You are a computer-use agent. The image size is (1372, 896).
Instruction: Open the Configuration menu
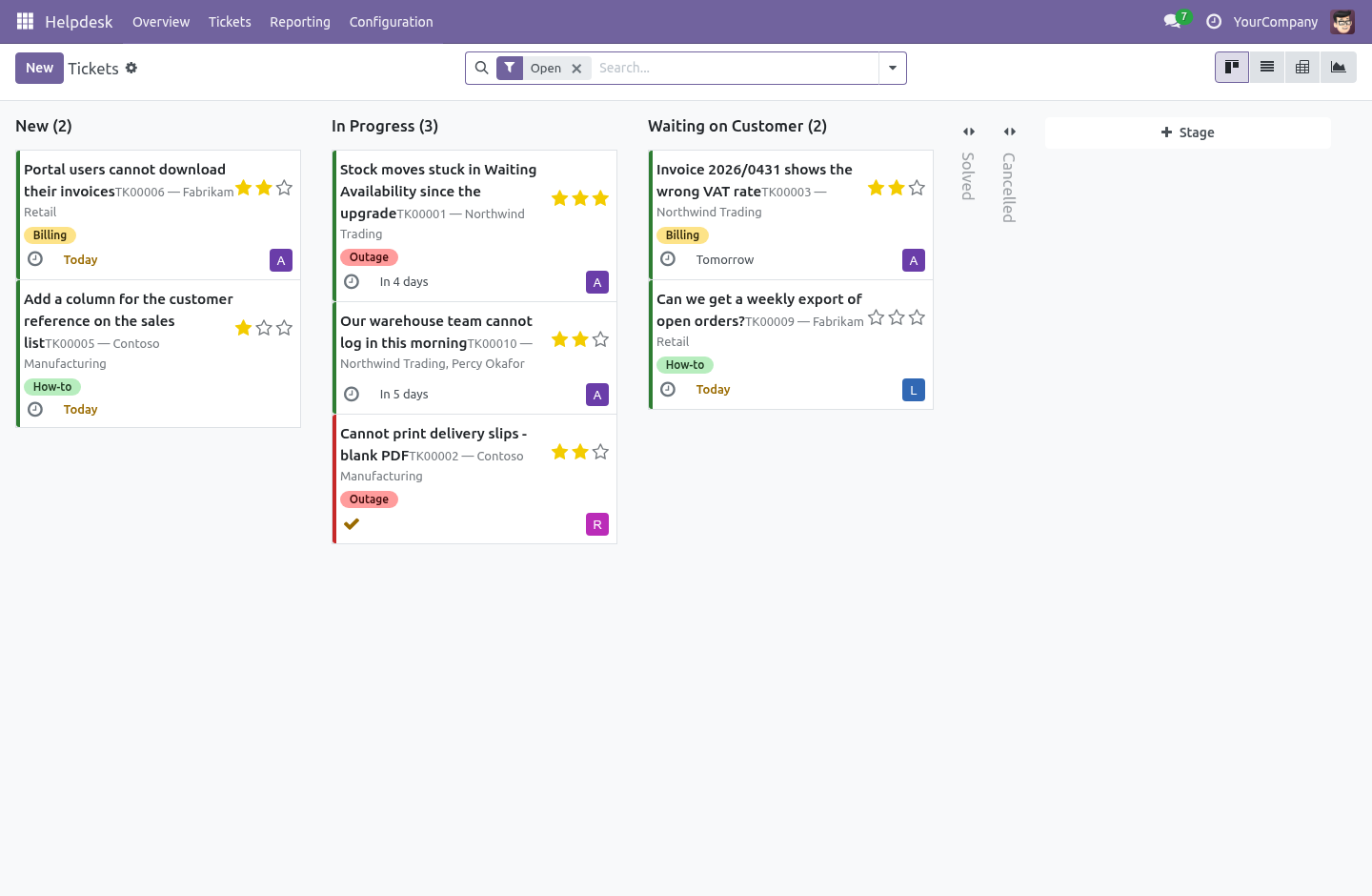click(391, 22)
